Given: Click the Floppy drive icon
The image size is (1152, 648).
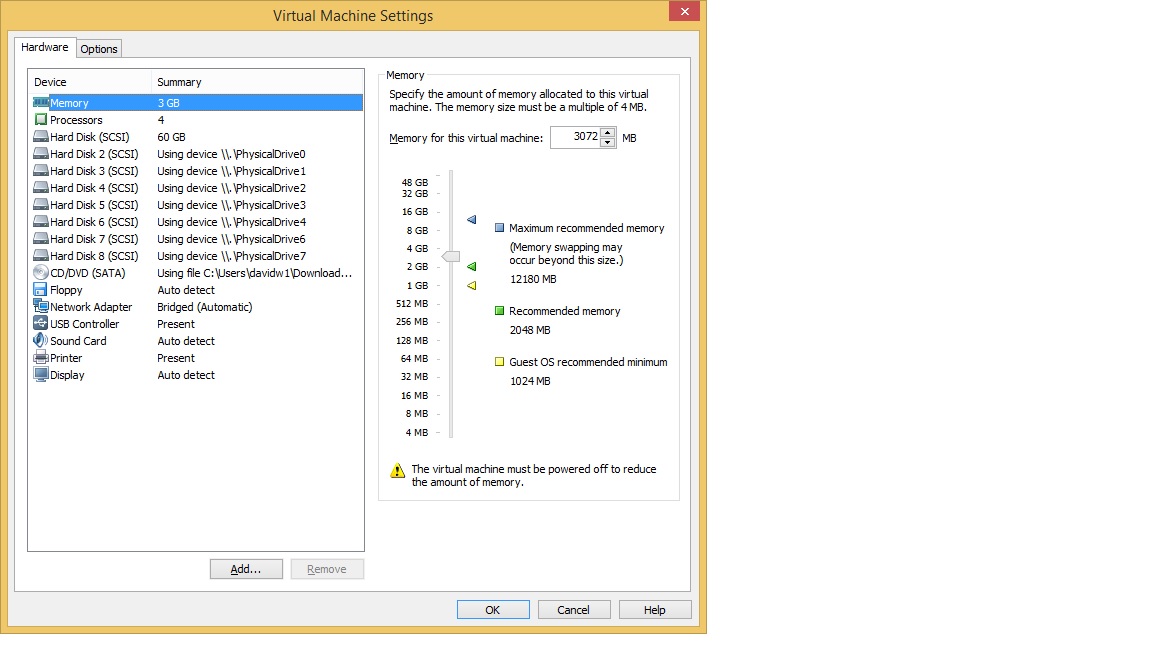Looking at the screenshot, I should (41, 290).
